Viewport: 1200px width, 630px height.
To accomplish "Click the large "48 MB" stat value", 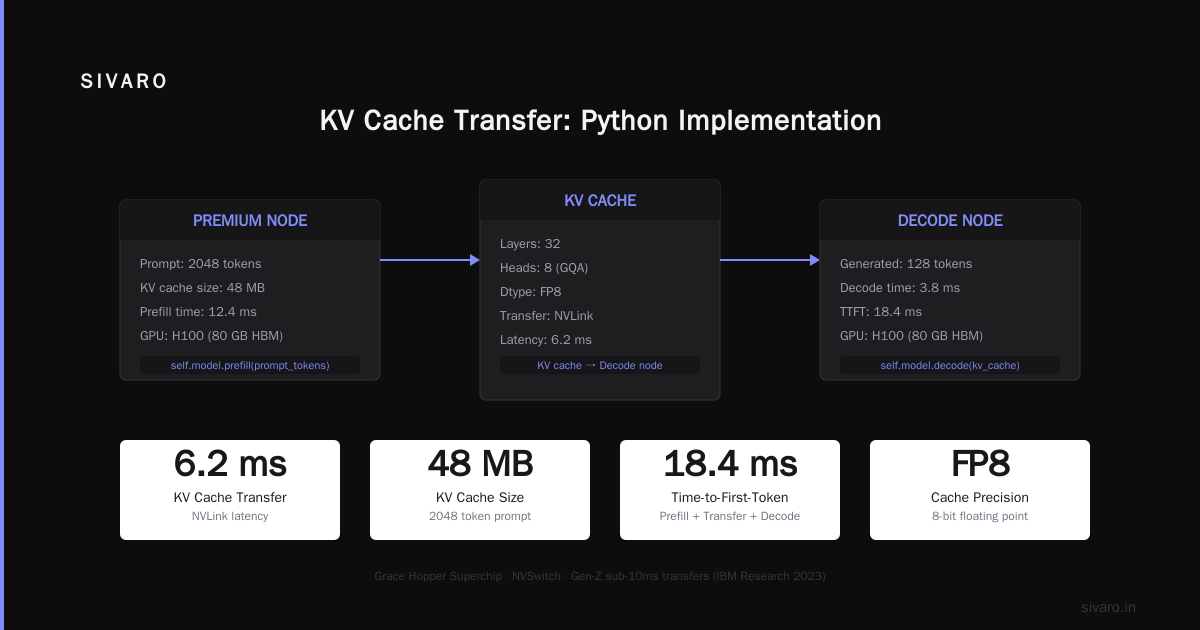I will coord(480,463).
